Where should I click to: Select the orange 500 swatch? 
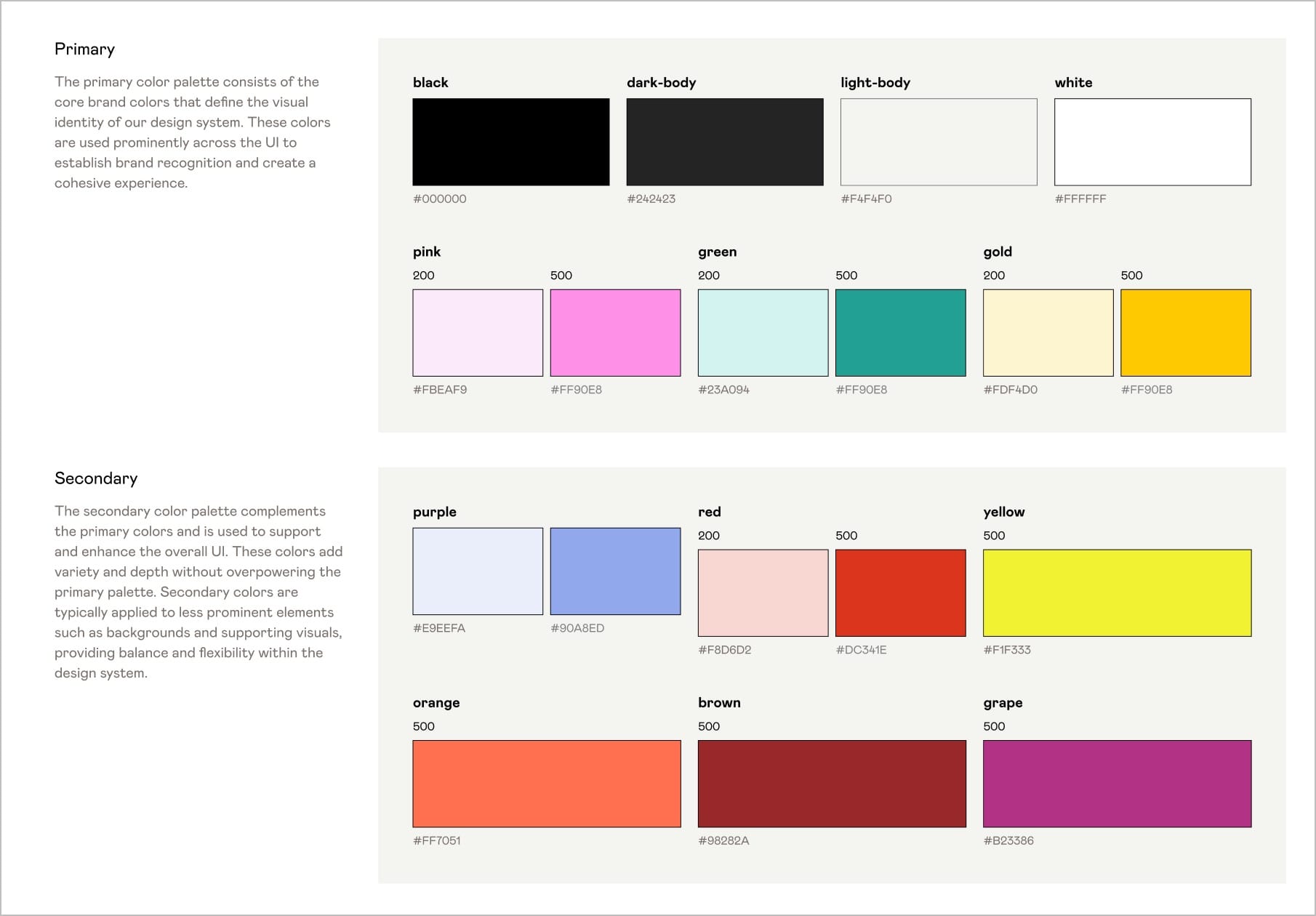546,783
